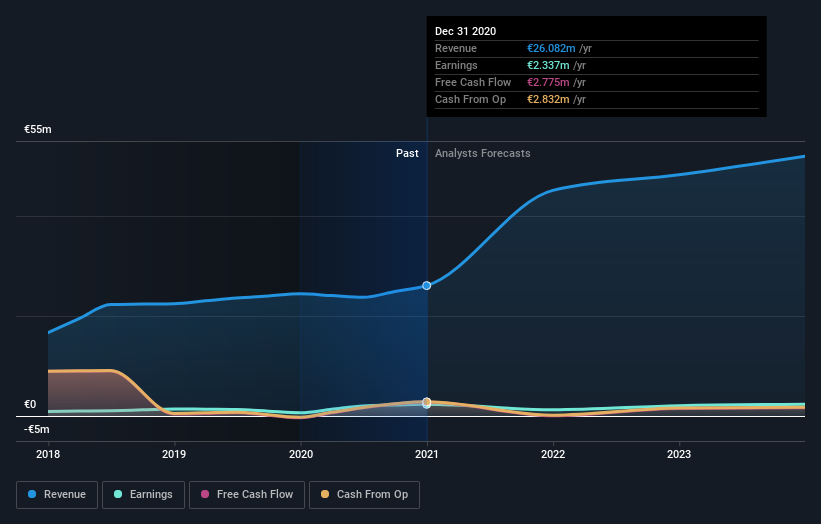Click the €55m y-axis label
The height and width of the screenshot is (524, 821).
(x=38, y=129)
